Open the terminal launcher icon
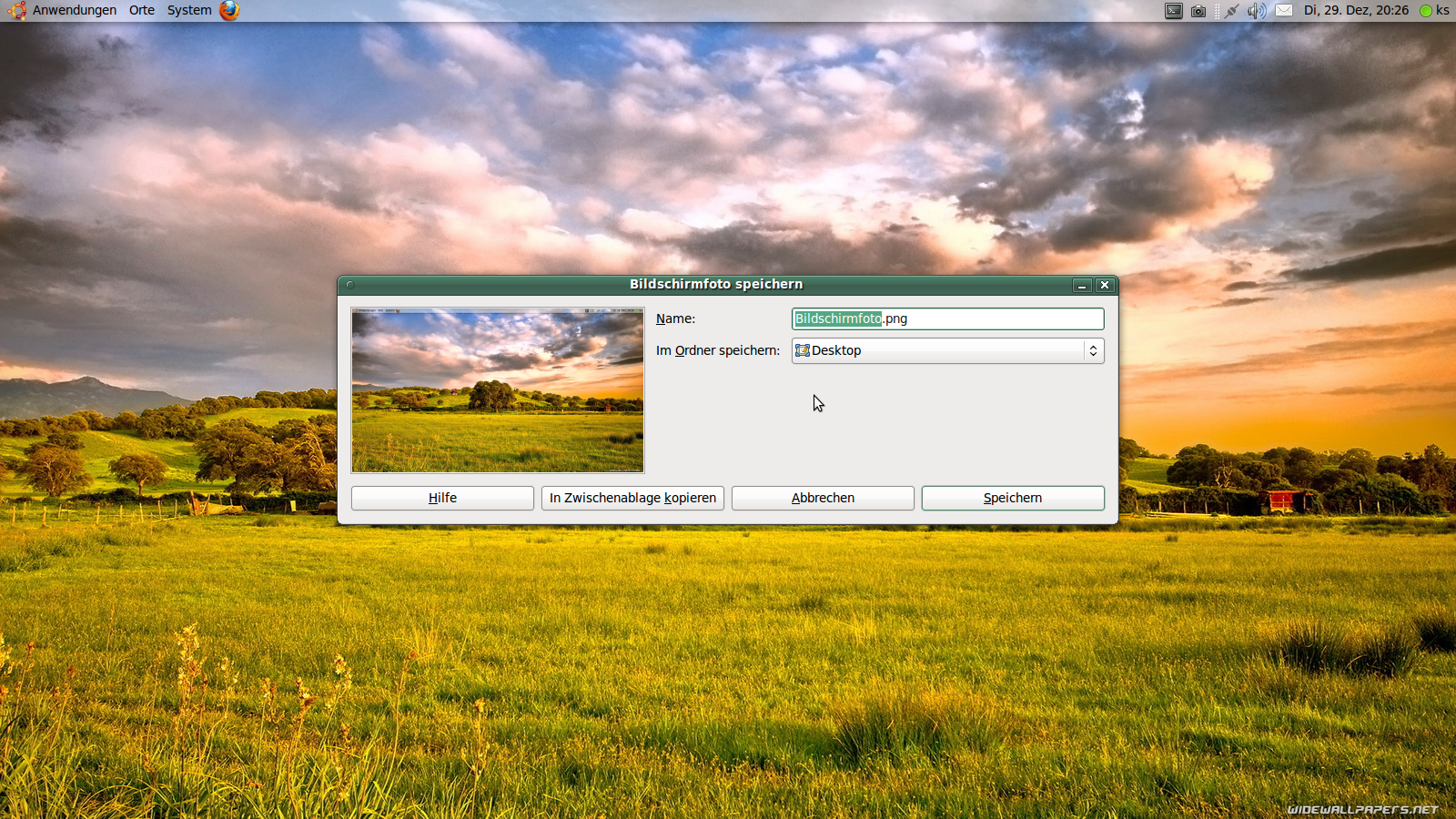 coord(1174,11)
